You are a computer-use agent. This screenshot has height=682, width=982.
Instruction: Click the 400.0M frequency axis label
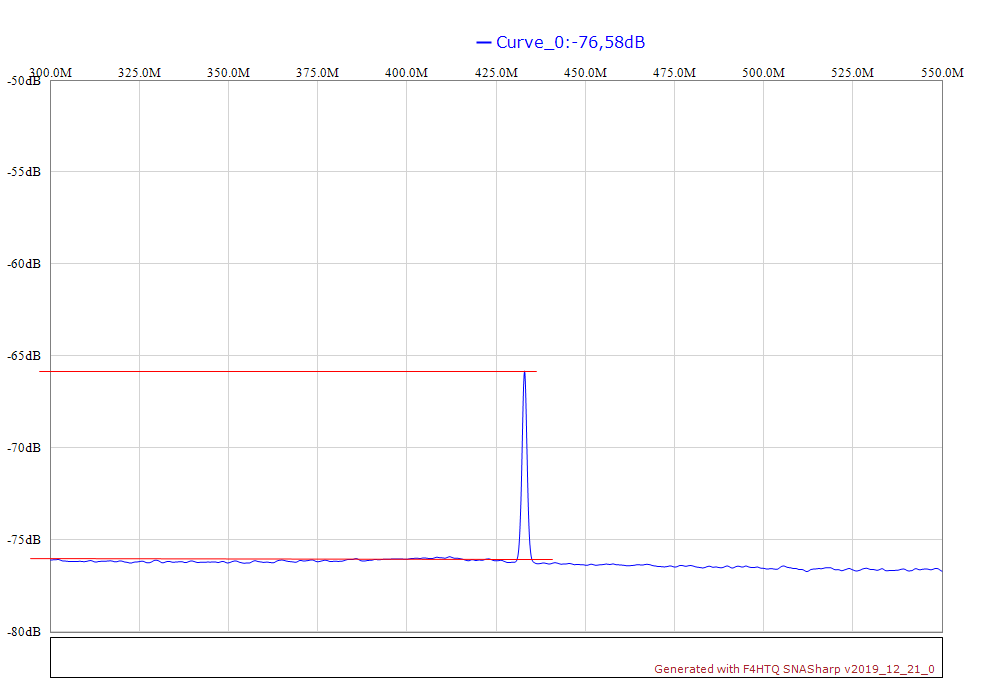tap(407, 73)
